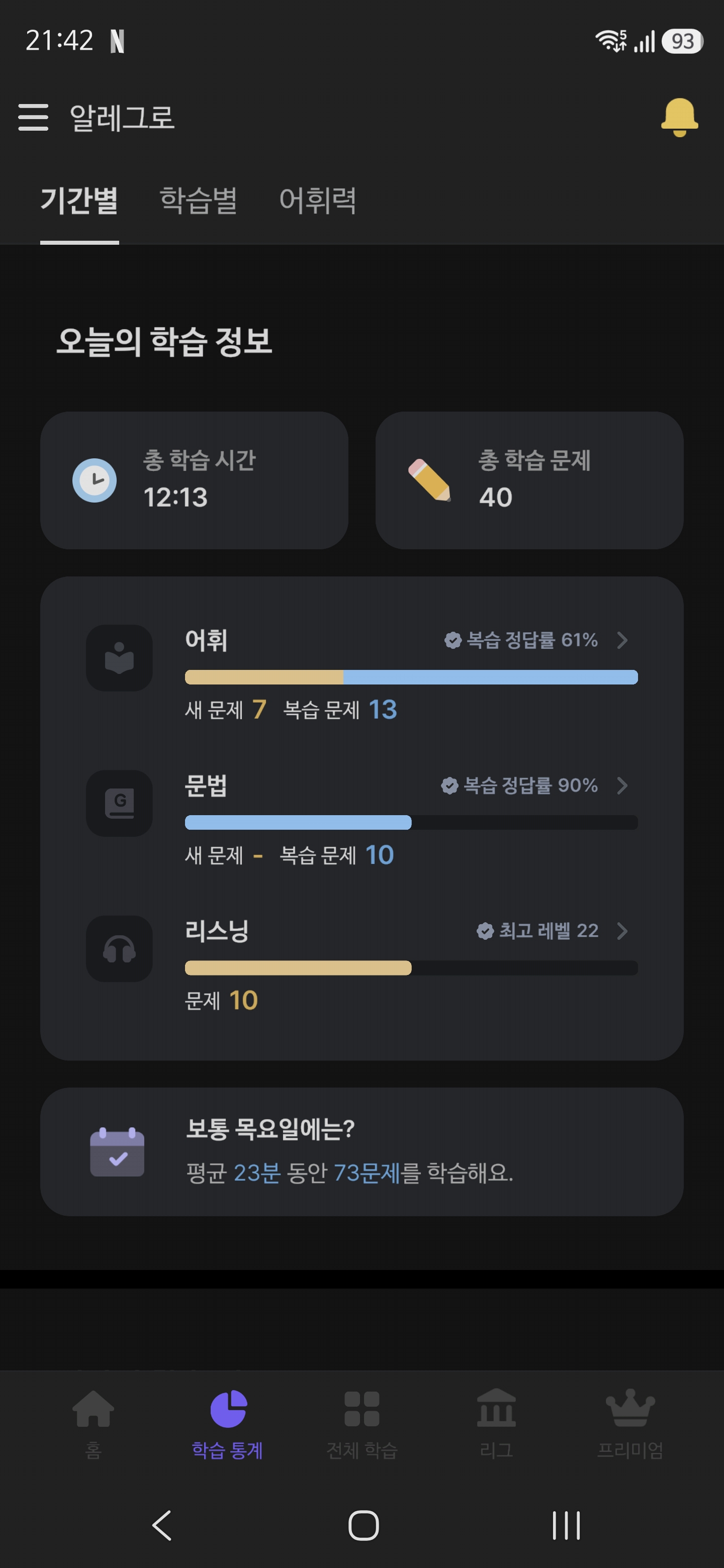
Task: Tap the calendar check icon
Action: (x=117, y=1152)
